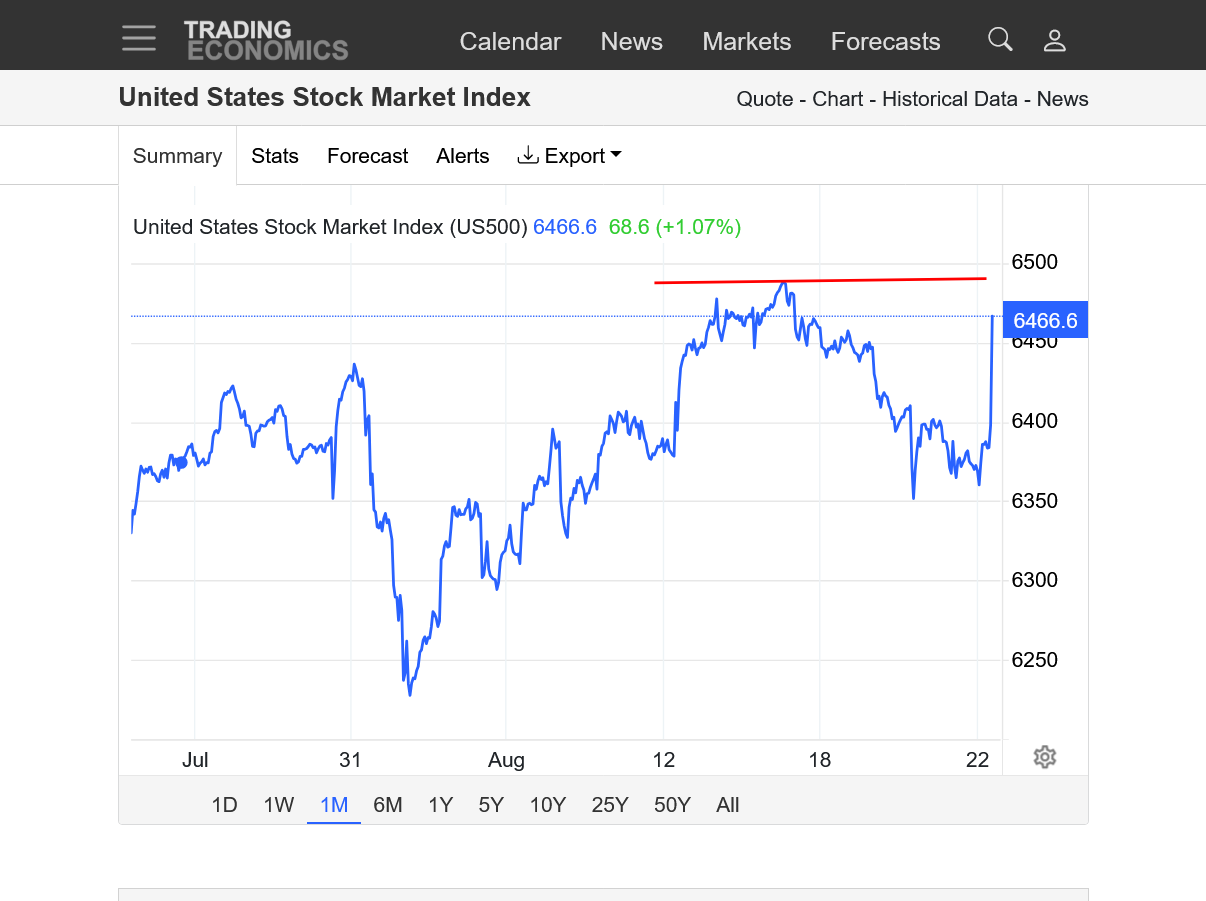1206x901 pixels.
Task: Click the Trading Economics logo
Action: tap(266, 41)
